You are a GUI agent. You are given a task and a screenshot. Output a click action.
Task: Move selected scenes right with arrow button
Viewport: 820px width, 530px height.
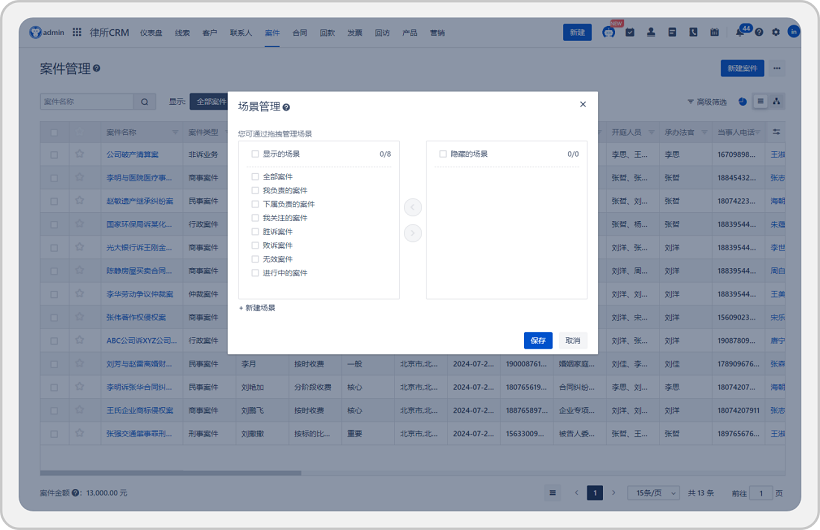click(413, 233)
